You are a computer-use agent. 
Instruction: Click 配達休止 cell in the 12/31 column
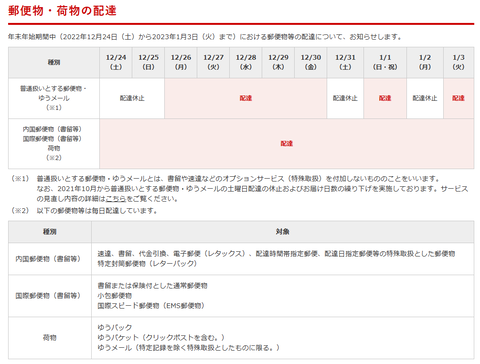coord(345,98)
